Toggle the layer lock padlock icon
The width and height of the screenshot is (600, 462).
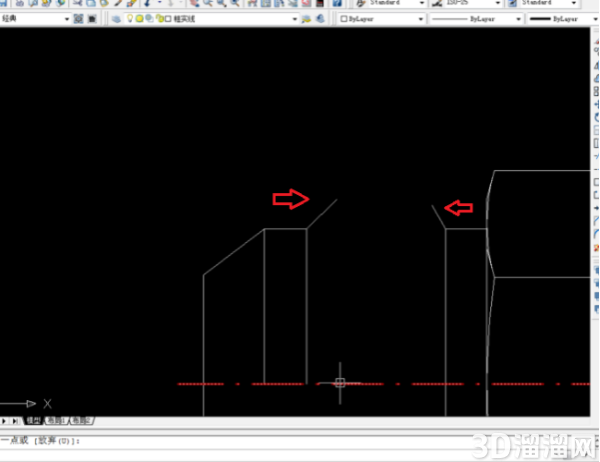[160, 18]
